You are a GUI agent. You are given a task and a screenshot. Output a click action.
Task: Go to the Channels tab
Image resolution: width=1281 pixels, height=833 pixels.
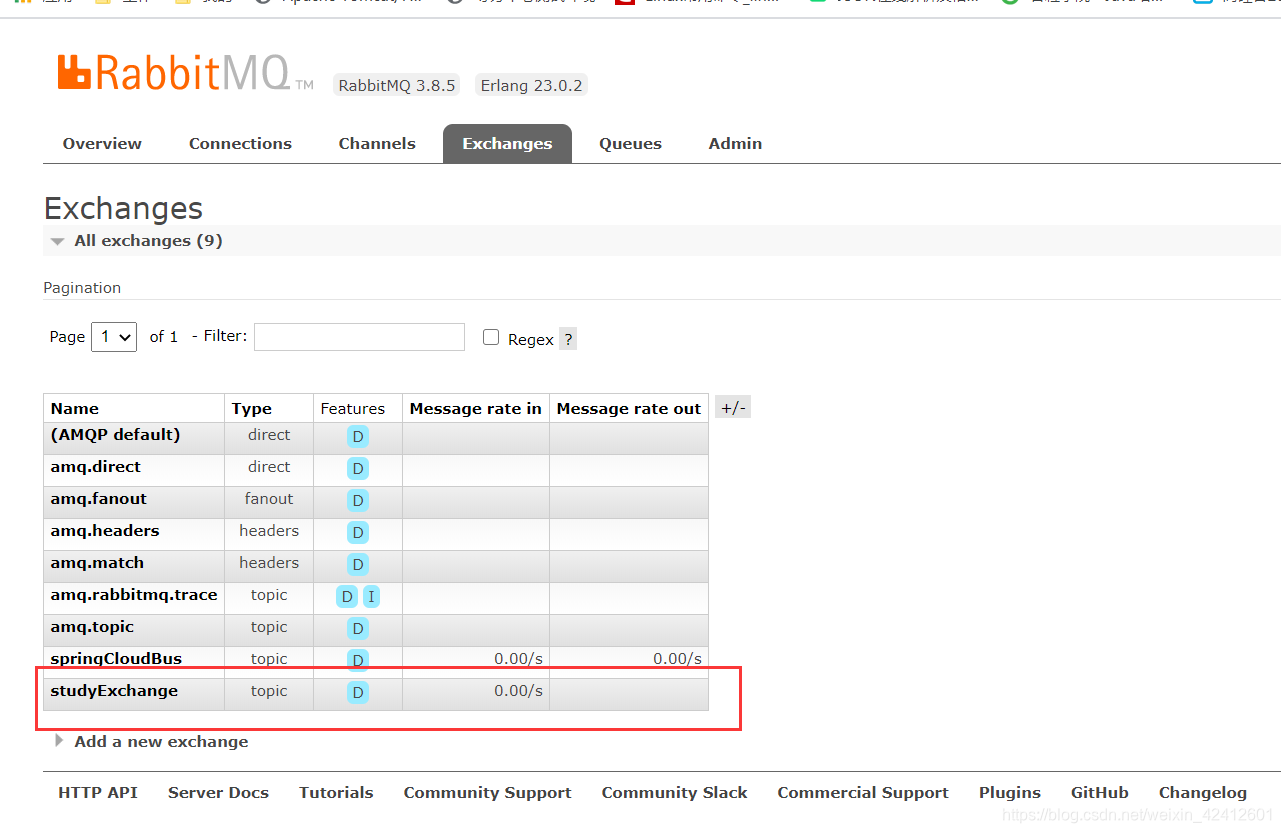click(377, 144)
